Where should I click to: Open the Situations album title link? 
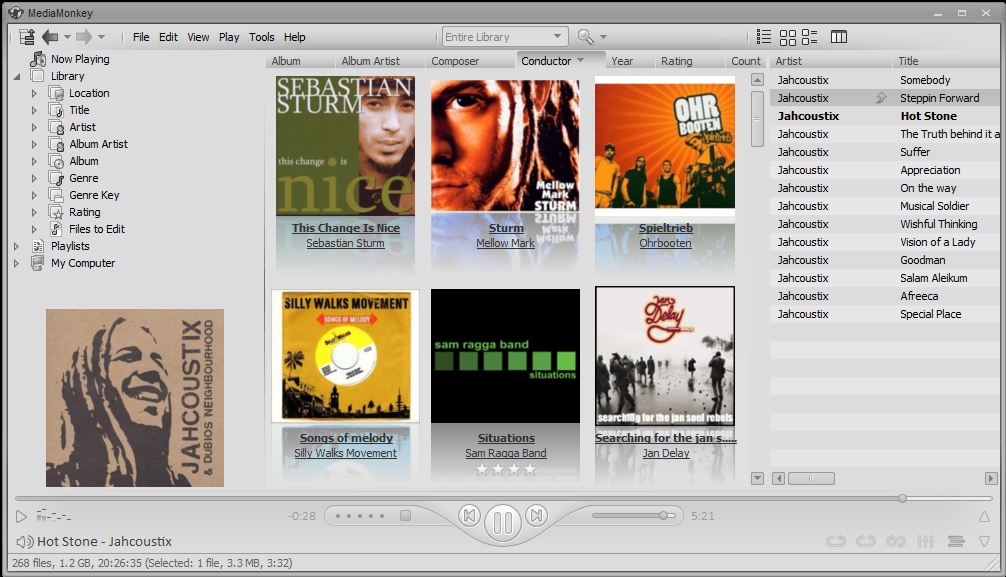(506, 438)
